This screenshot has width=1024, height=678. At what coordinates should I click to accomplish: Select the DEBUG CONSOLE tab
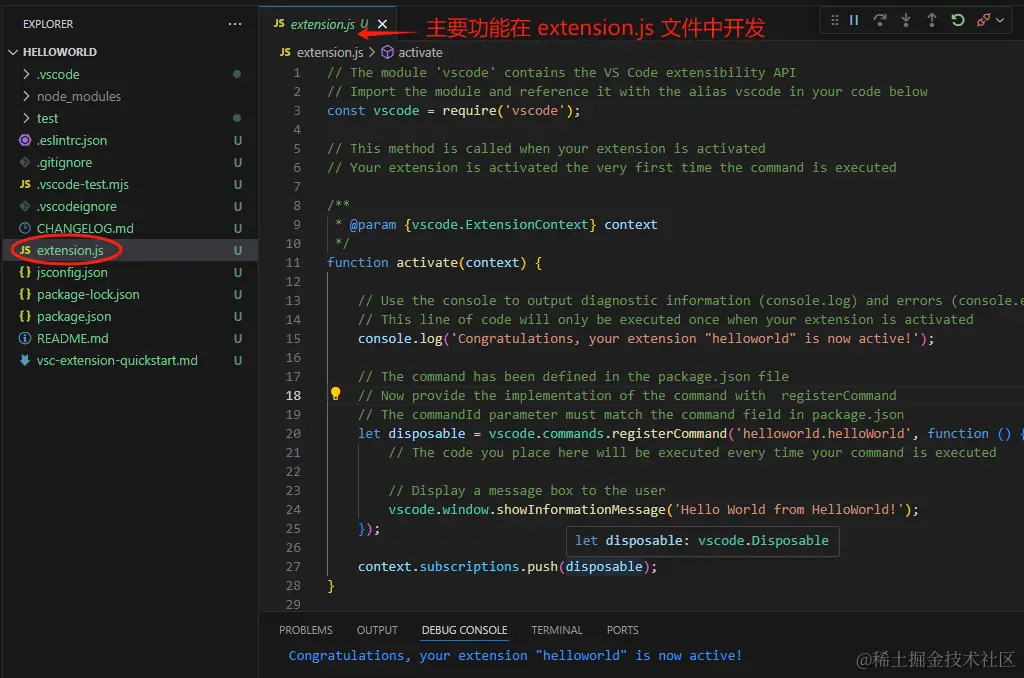(464, 630)
